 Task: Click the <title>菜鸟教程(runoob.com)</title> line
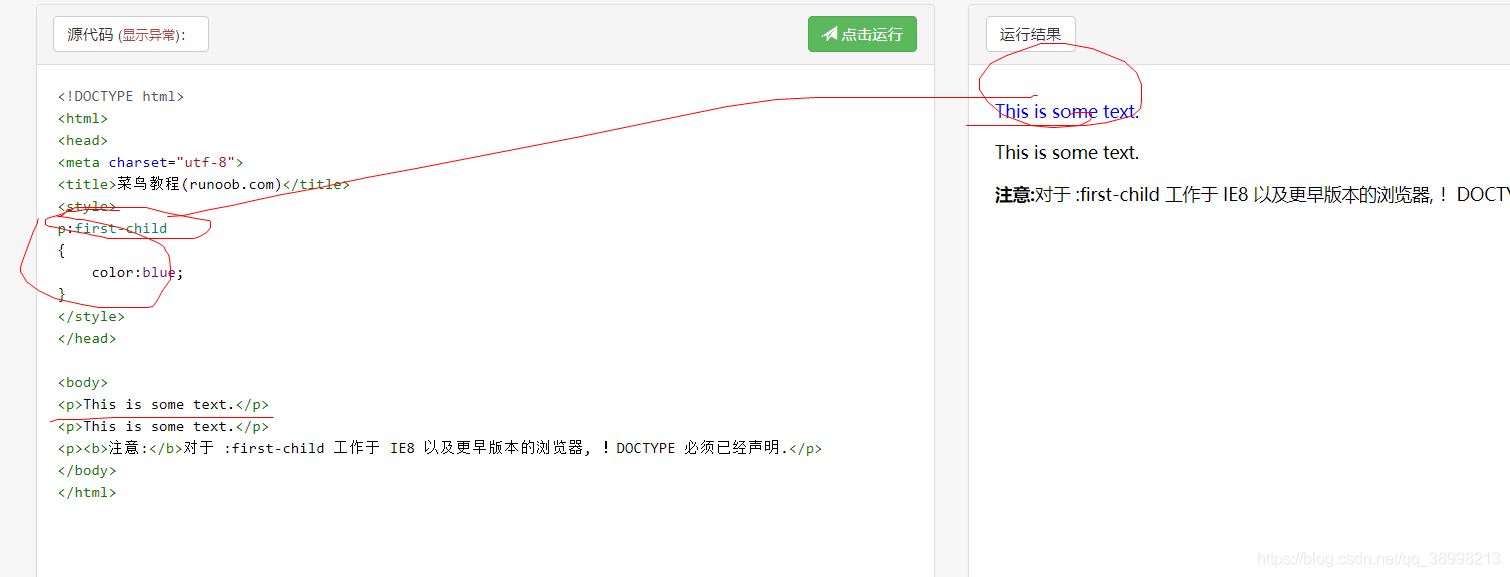click(x=204, y=185)
